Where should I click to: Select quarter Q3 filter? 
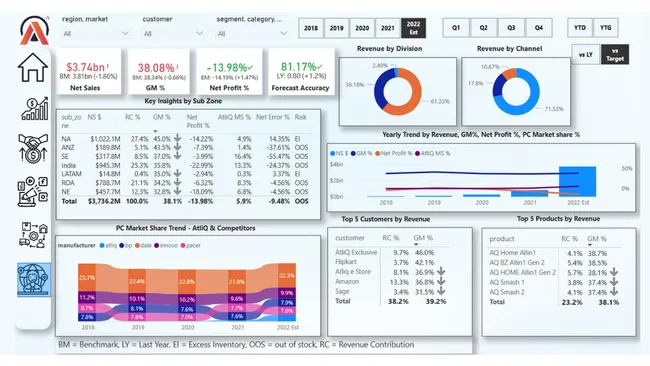pyautogui.click(x=511, y=28)
